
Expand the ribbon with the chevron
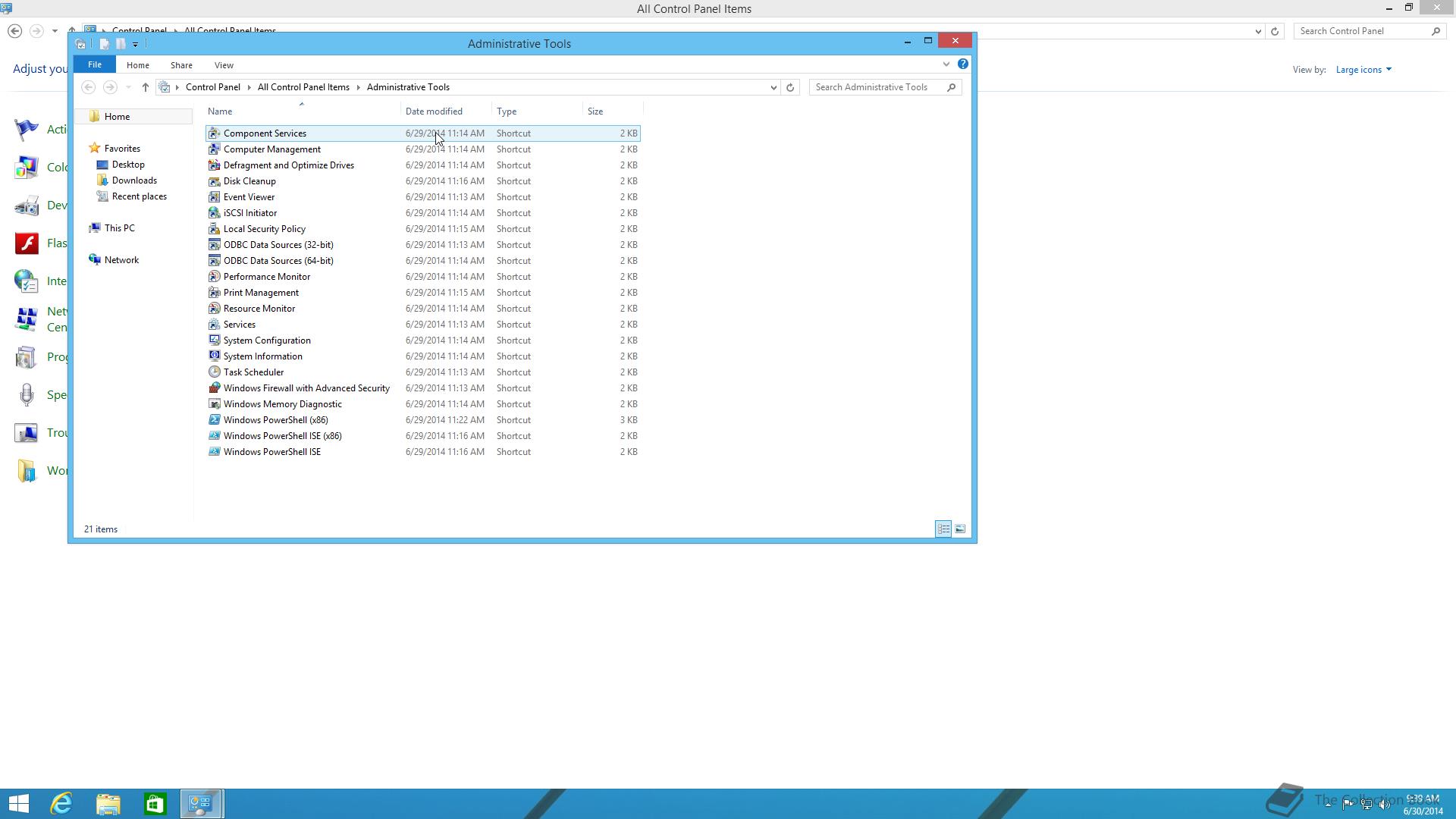[946, 64]
